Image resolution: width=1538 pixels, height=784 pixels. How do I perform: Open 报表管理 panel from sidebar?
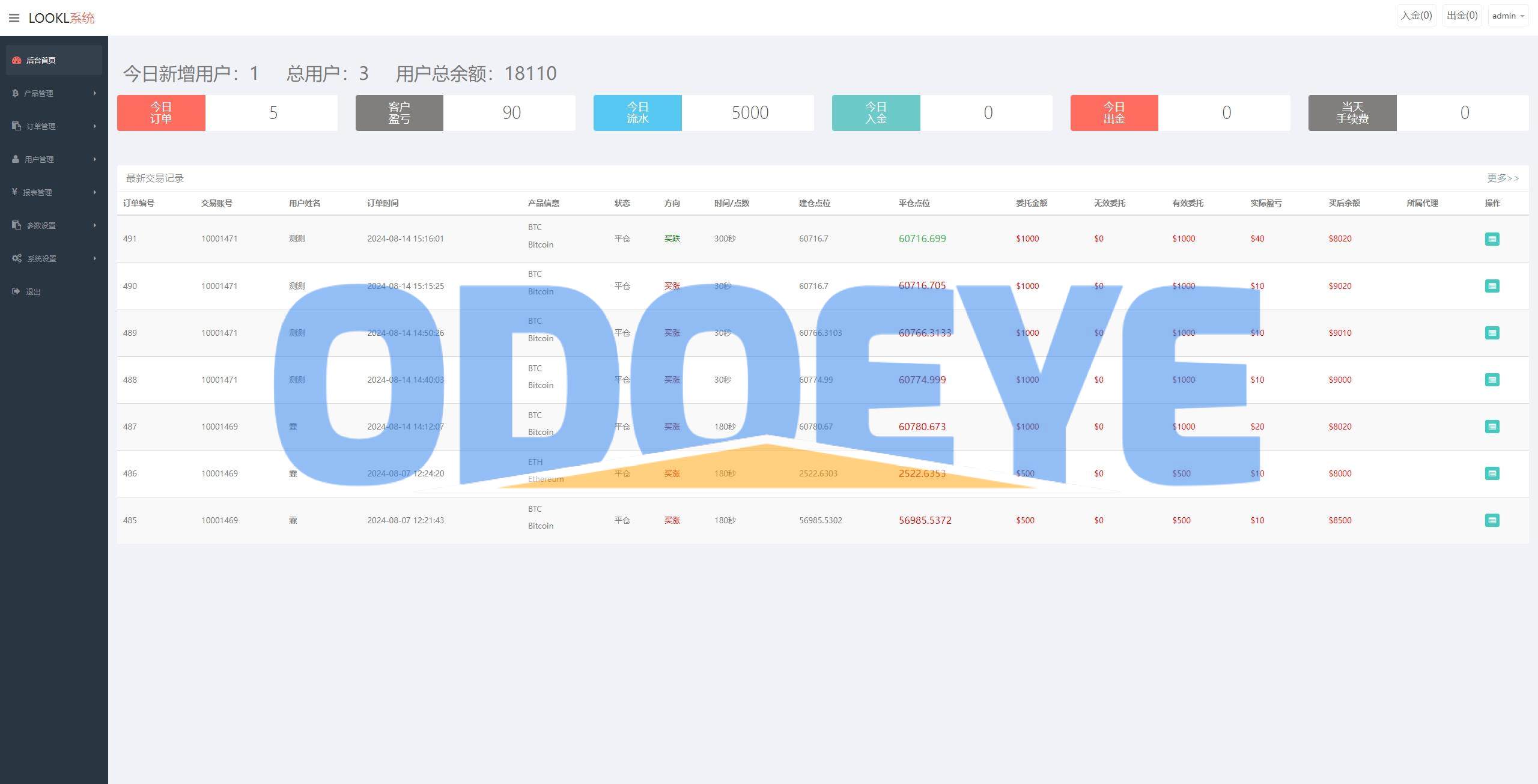[53, 192]
